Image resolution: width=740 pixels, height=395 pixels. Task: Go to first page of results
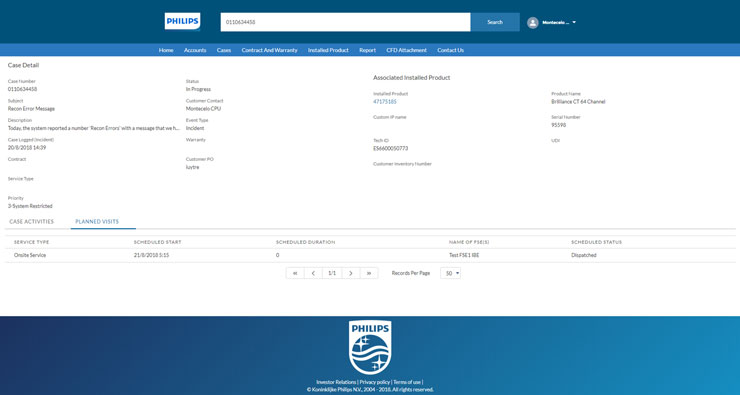tap(295, 273)
